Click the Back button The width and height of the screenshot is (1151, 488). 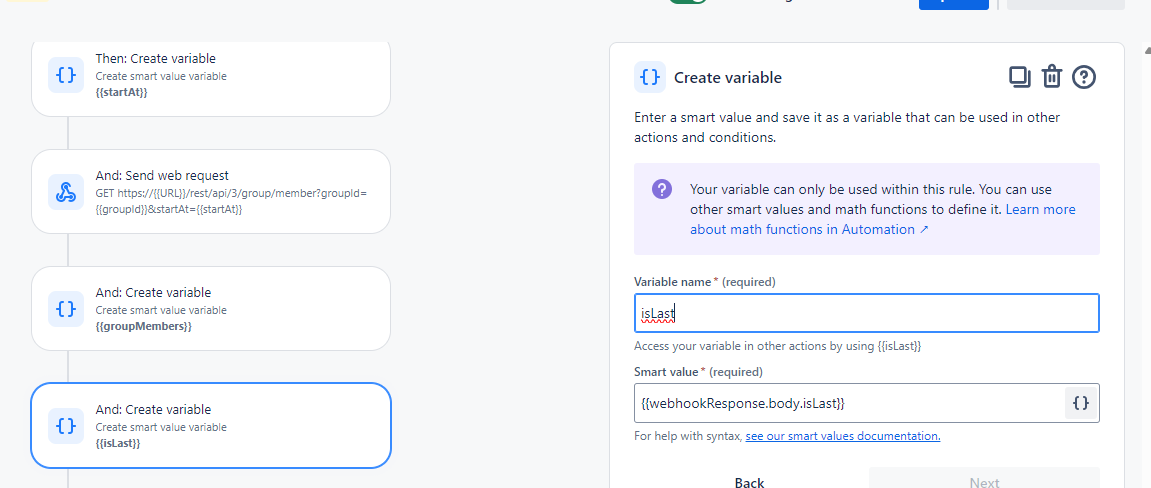pos(749,482)
